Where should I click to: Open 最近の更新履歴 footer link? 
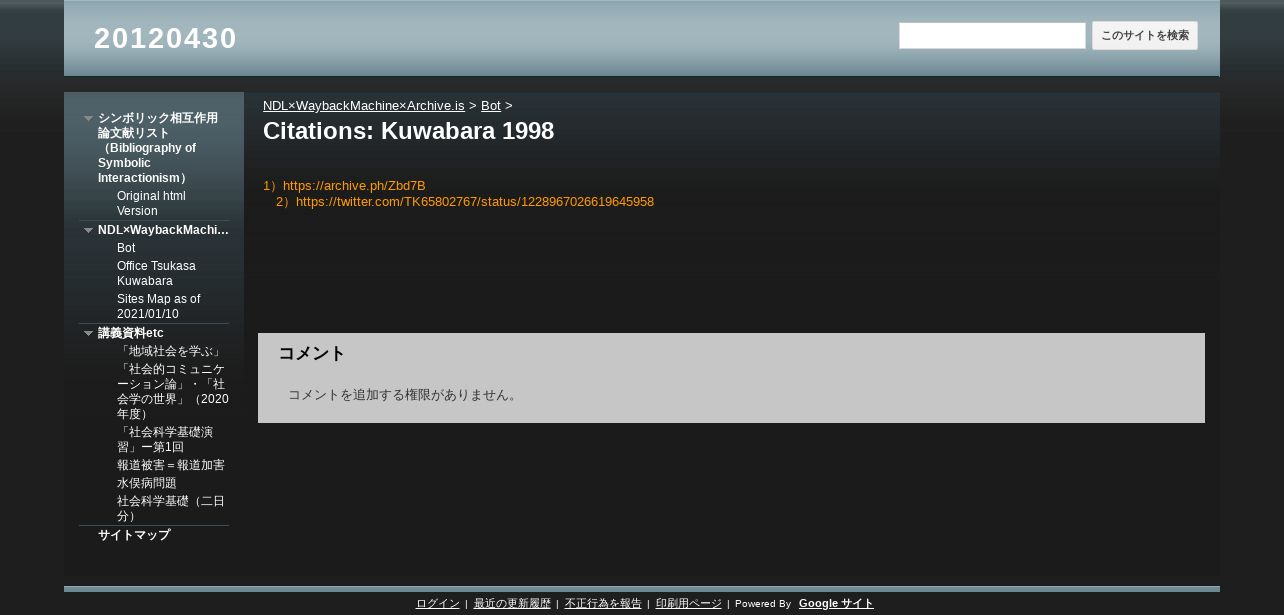pos(512,603)
